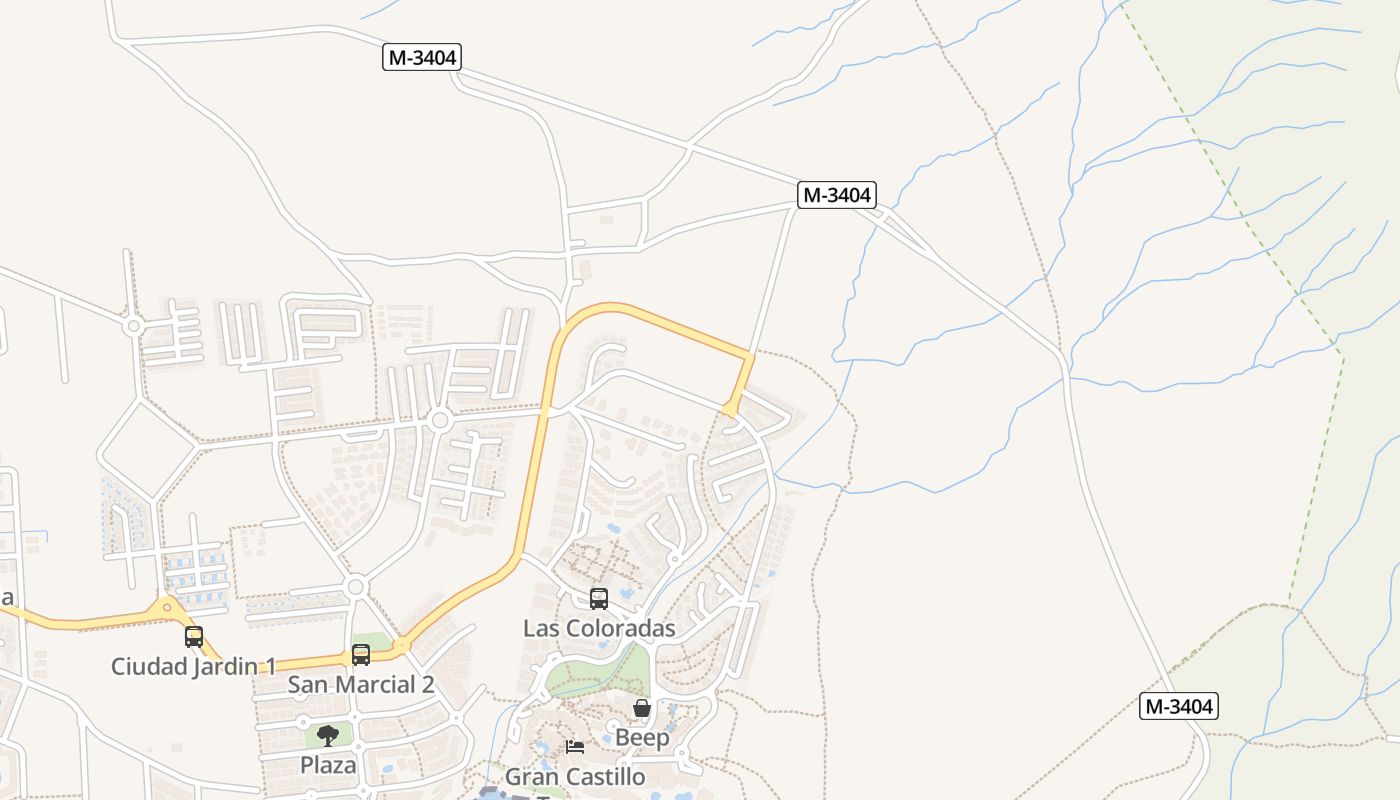
Task: Select the Beep shopping basket icon
Action: (642, 708)
